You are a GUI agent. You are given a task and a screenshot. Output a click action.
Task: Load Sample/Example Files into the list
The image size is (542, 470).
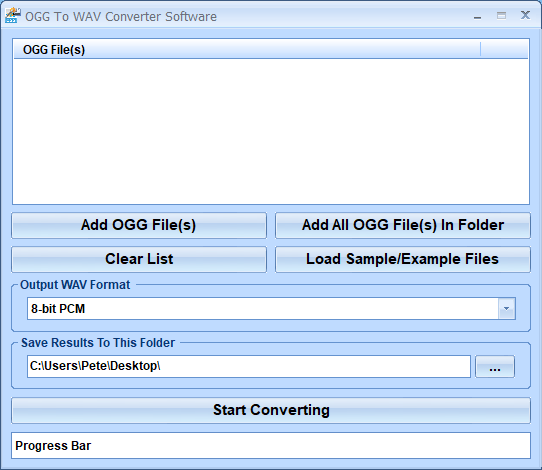click(x=403, y=259)
